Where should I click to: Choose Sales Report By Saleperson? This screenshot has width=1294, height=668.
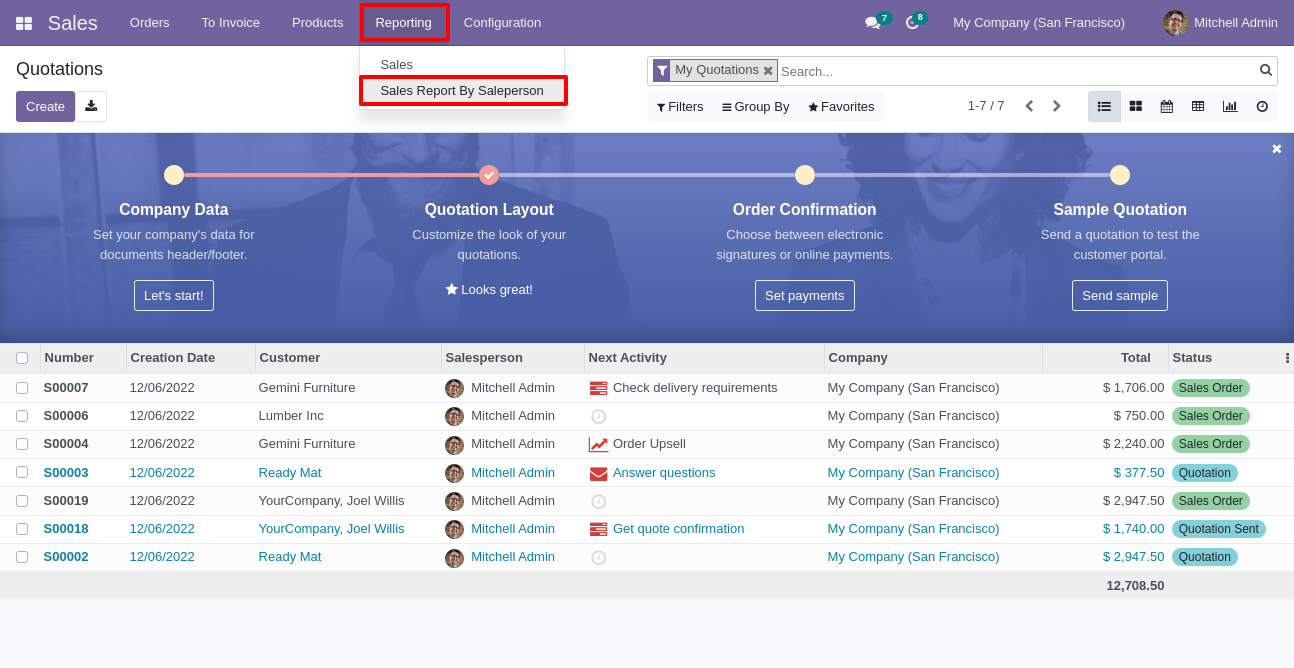tap(462, 90)
